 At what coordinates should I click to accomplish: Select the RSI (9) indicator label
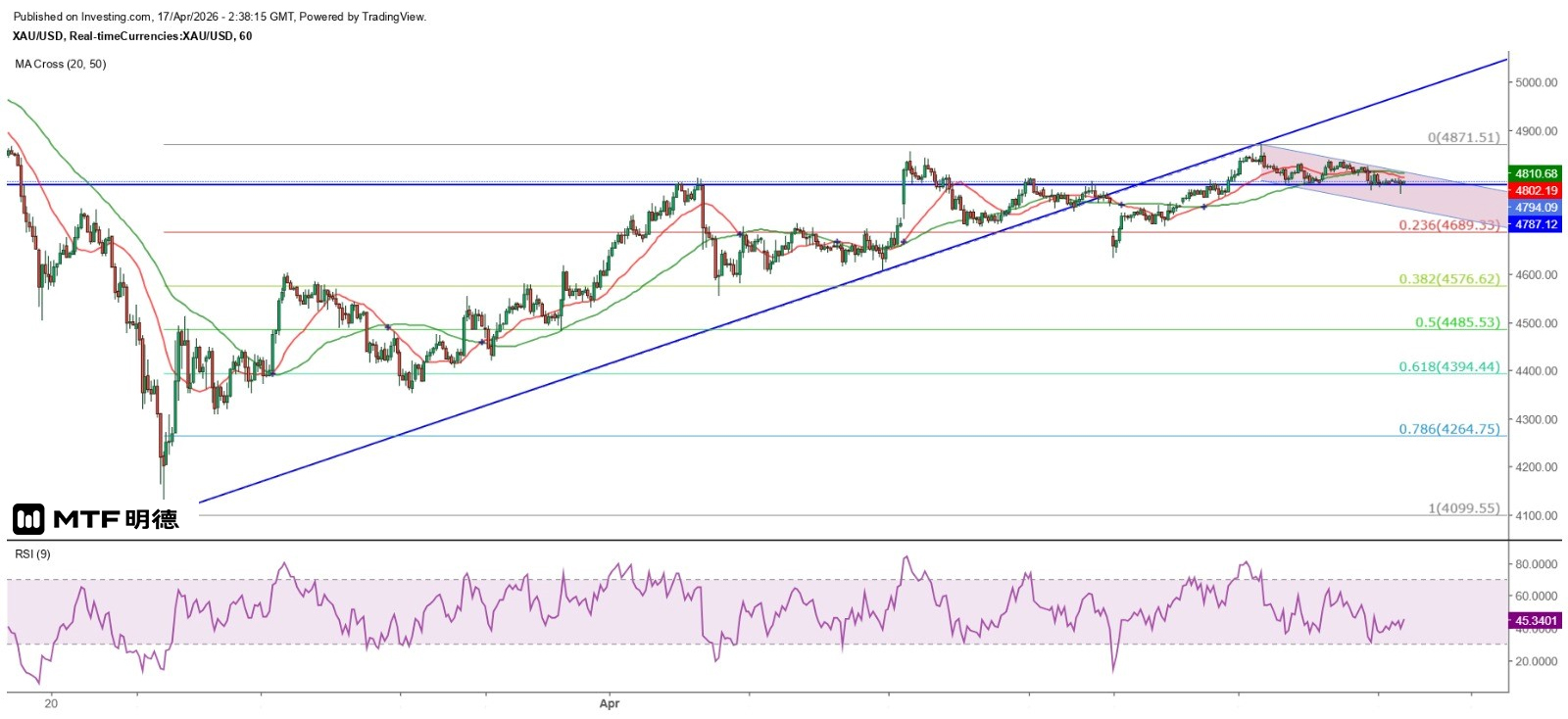[x=32, y=554]
